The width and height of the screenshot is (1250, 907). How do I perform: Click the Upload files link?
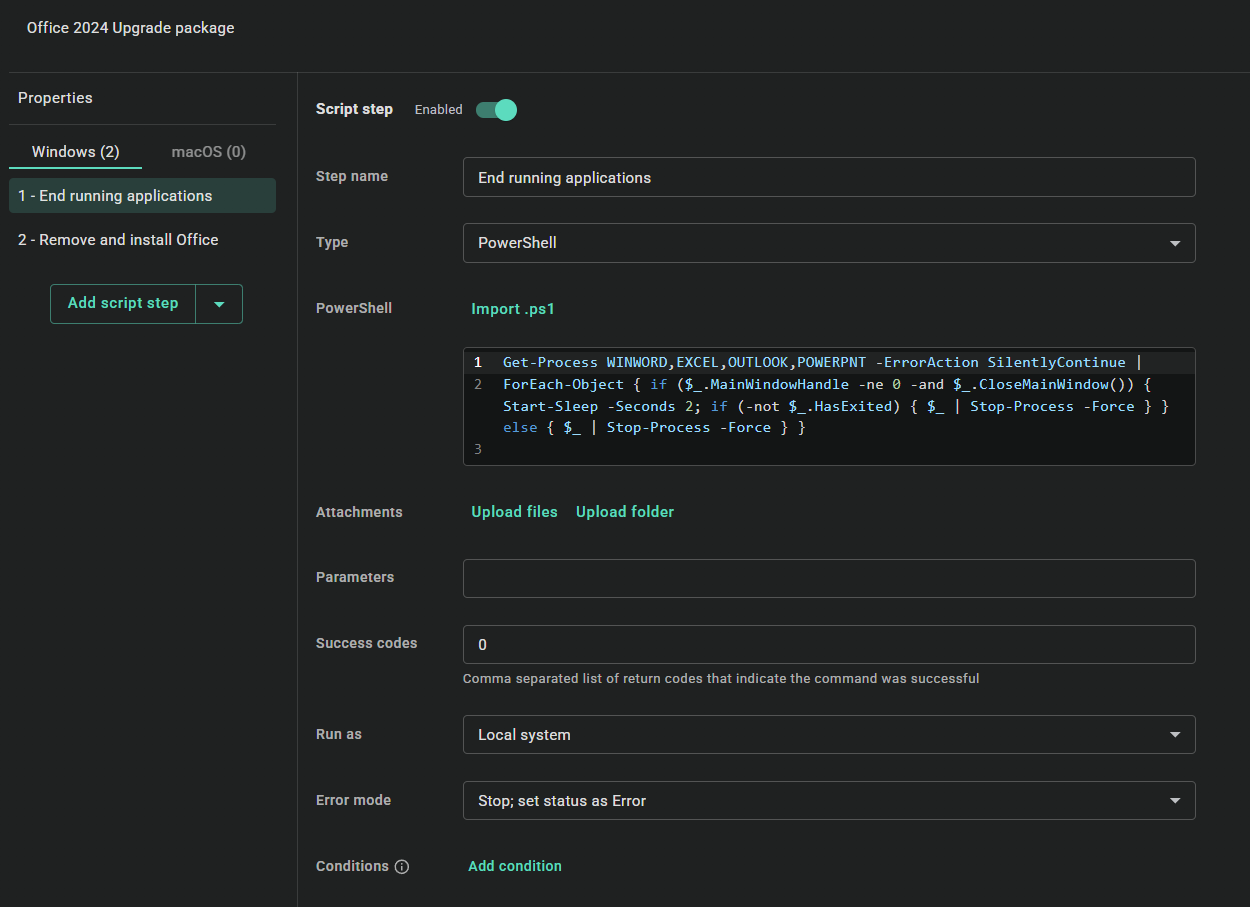pos(514,511)
